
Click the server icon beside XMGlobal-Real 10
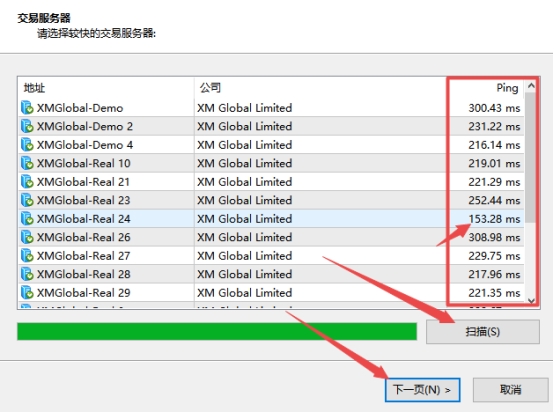point(27,163)
